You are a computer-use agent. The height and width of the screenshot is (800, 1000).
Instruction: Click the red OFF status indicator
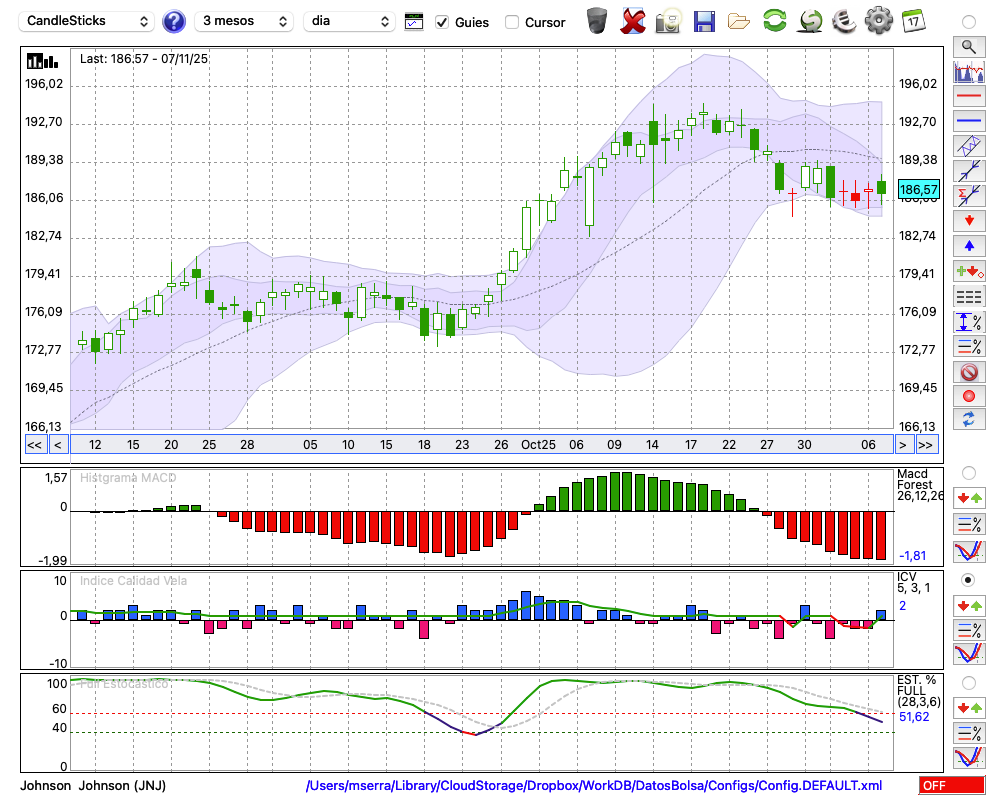(x=950, y=786)
